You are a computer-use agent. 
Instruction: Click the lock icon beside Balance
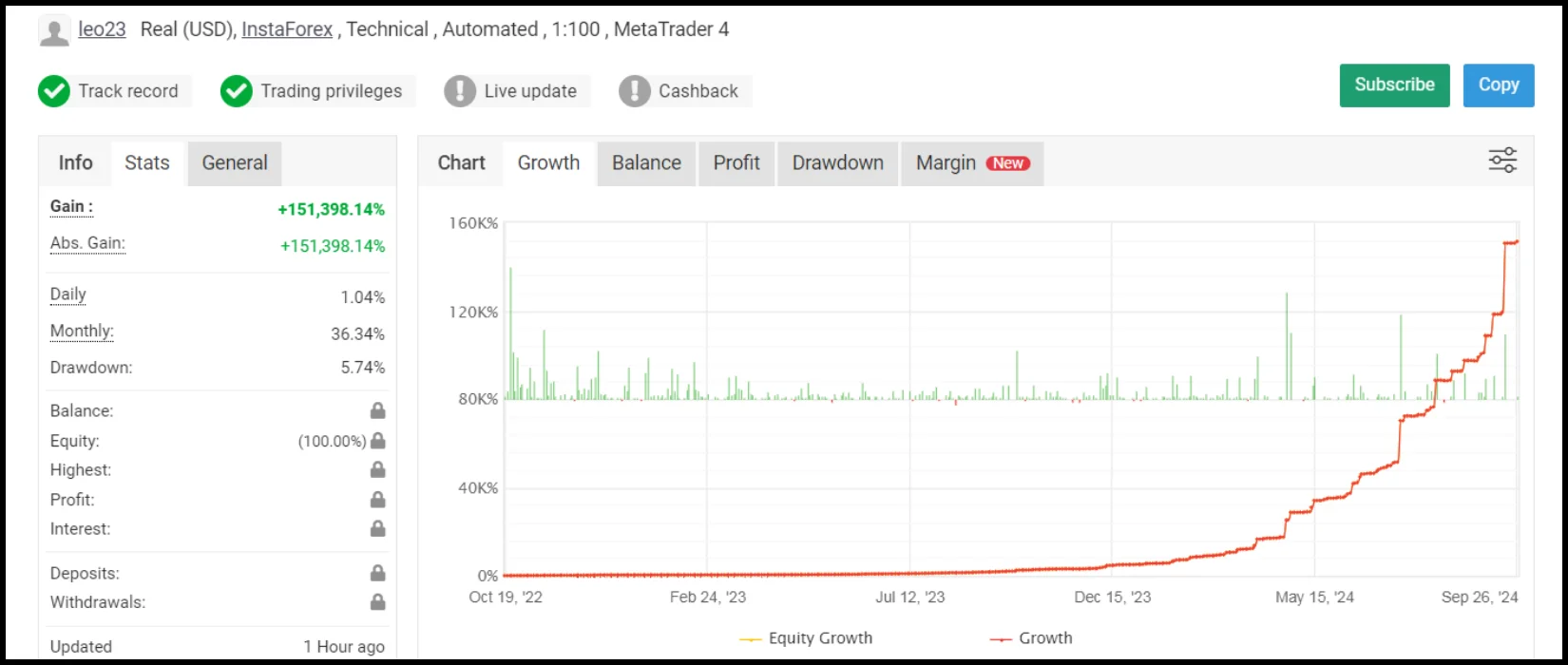point(378,410)
